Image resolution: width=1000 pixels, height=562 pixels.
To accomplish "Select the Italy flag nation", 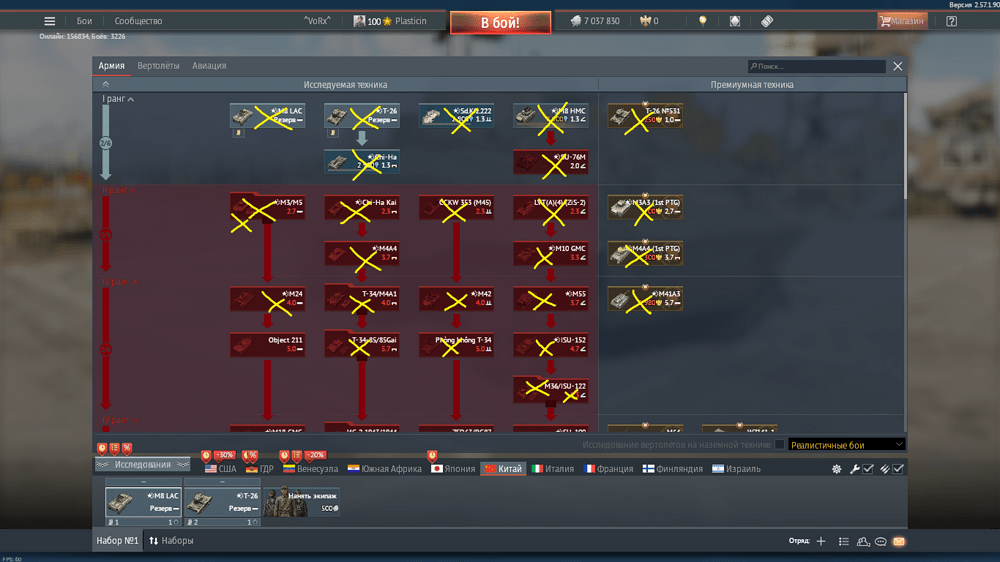I will [552, 469].
